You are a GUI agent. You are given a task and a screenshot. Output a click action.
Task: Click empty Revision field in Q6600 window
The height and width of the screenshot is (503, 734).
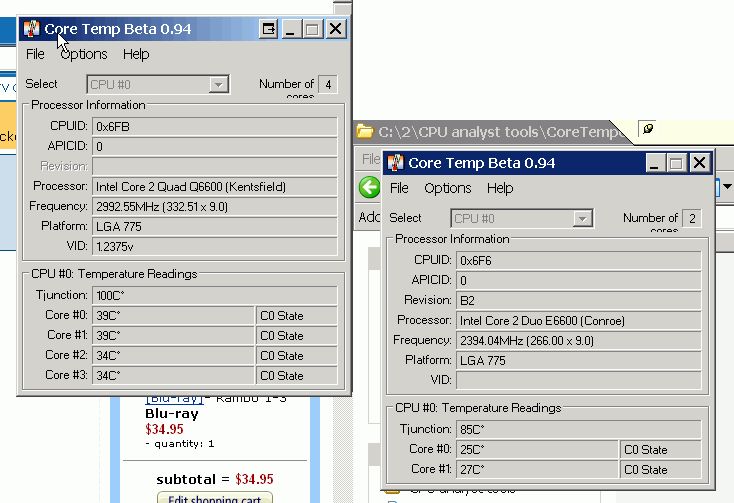pos(215,167)
